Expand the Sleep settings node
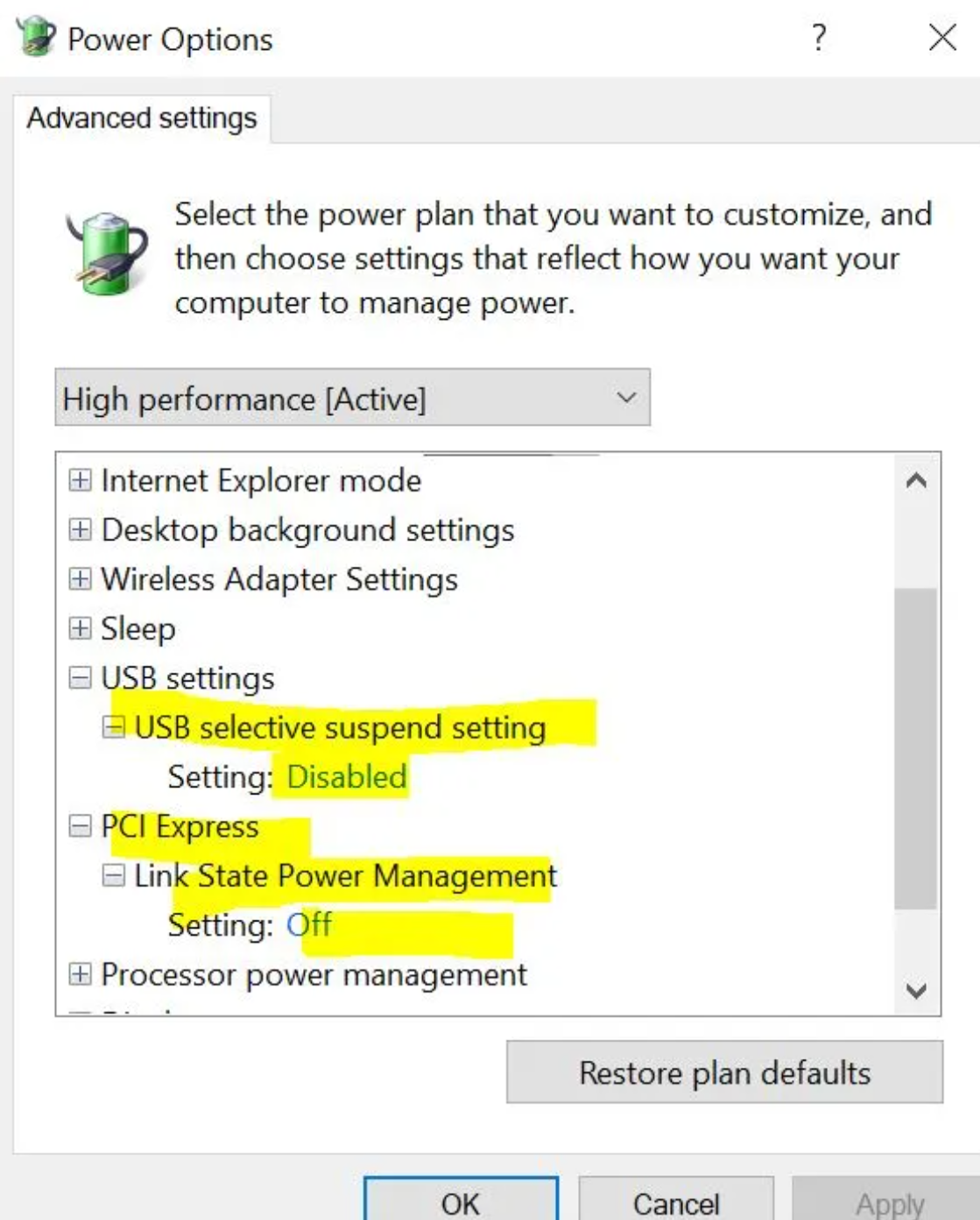This screenshot has width=980, height=1220. point(80,628)
